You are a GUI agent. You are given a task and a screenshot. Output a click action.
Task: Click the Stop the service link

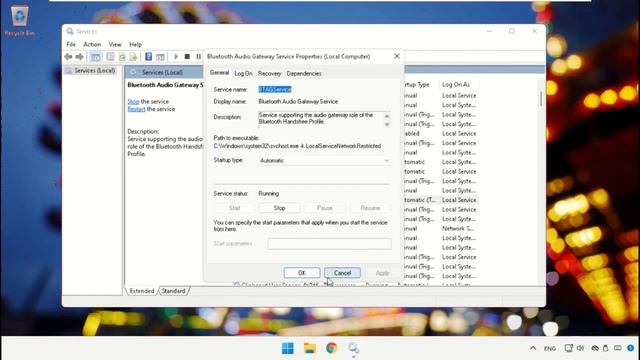pyautogui.click(x=133, y=102)
